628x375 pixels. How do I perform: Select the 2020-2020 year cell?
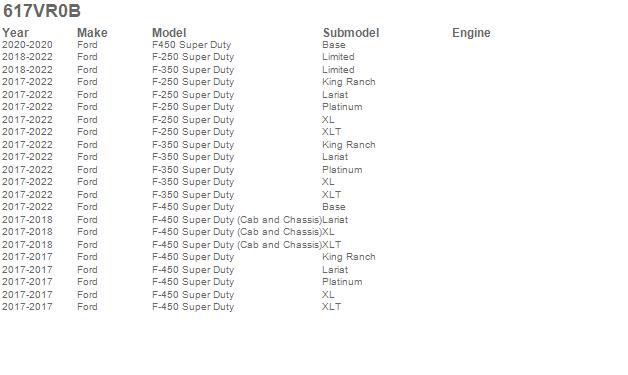(x=27, y=45)
